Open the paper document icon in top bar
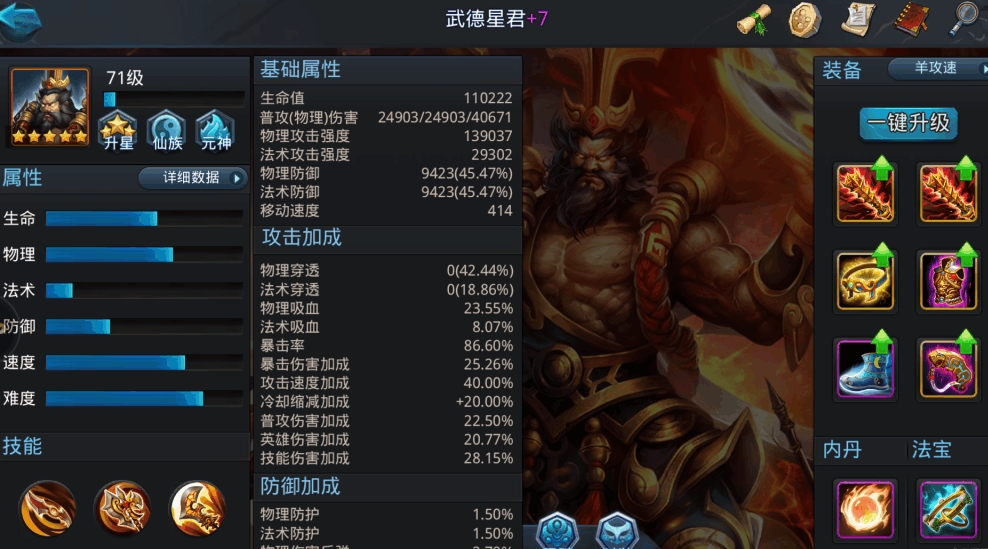This screenshot has width=988, height=549. point(858,19)
